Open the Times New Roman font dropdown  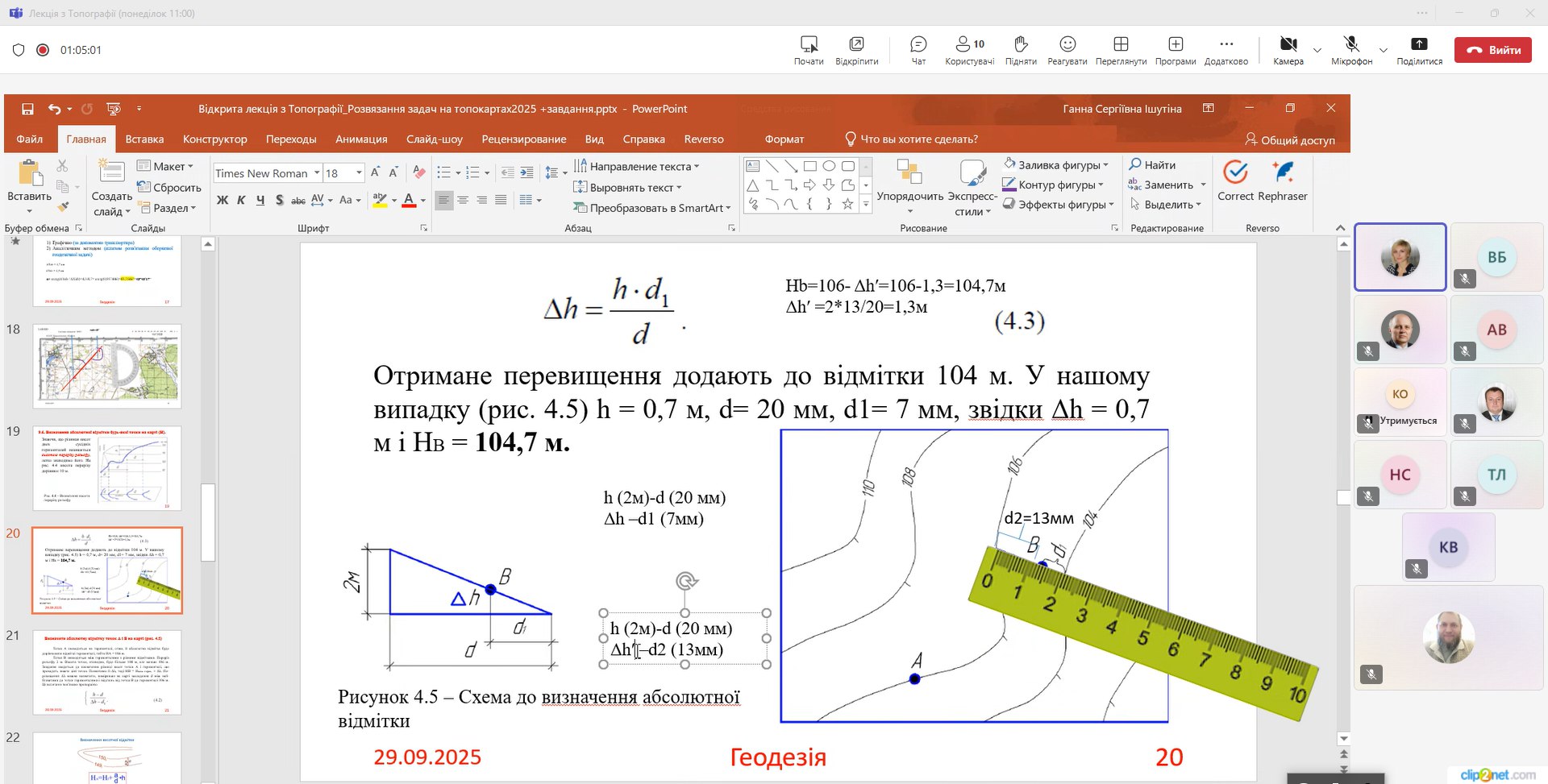[x=317, y=173]
